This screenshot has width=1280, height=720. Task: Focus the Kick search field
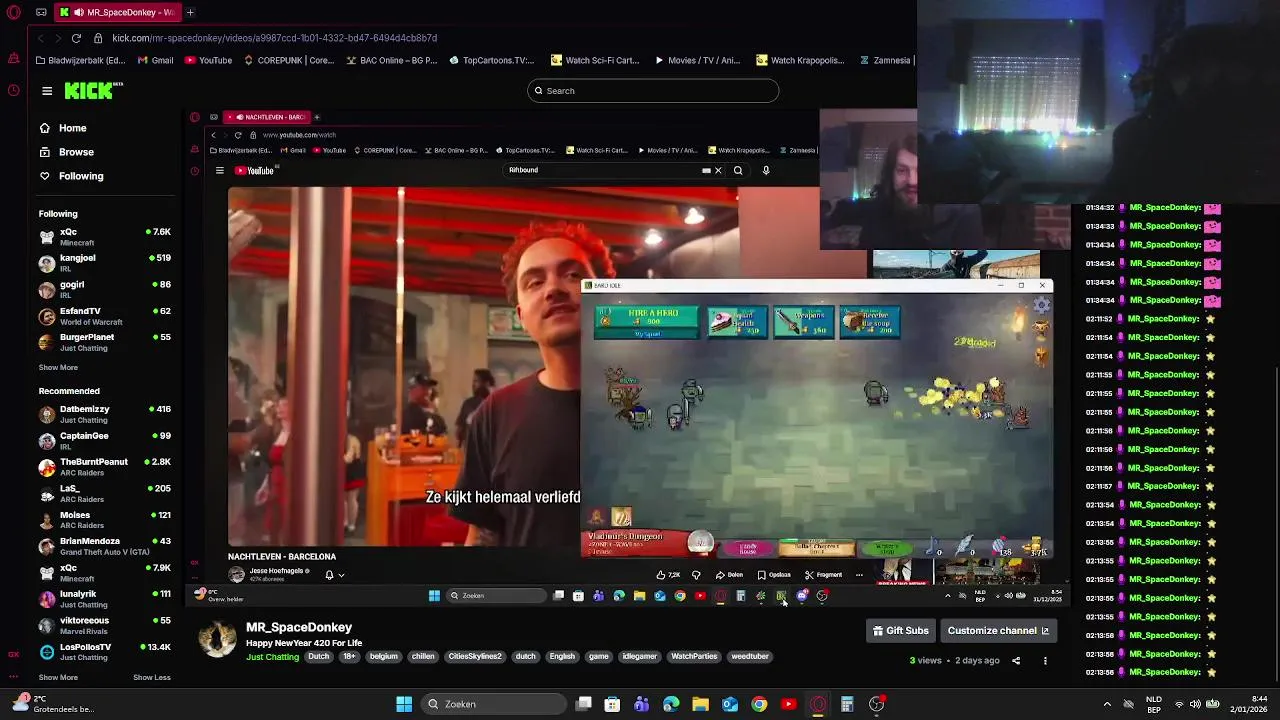[x=653, y=91]
